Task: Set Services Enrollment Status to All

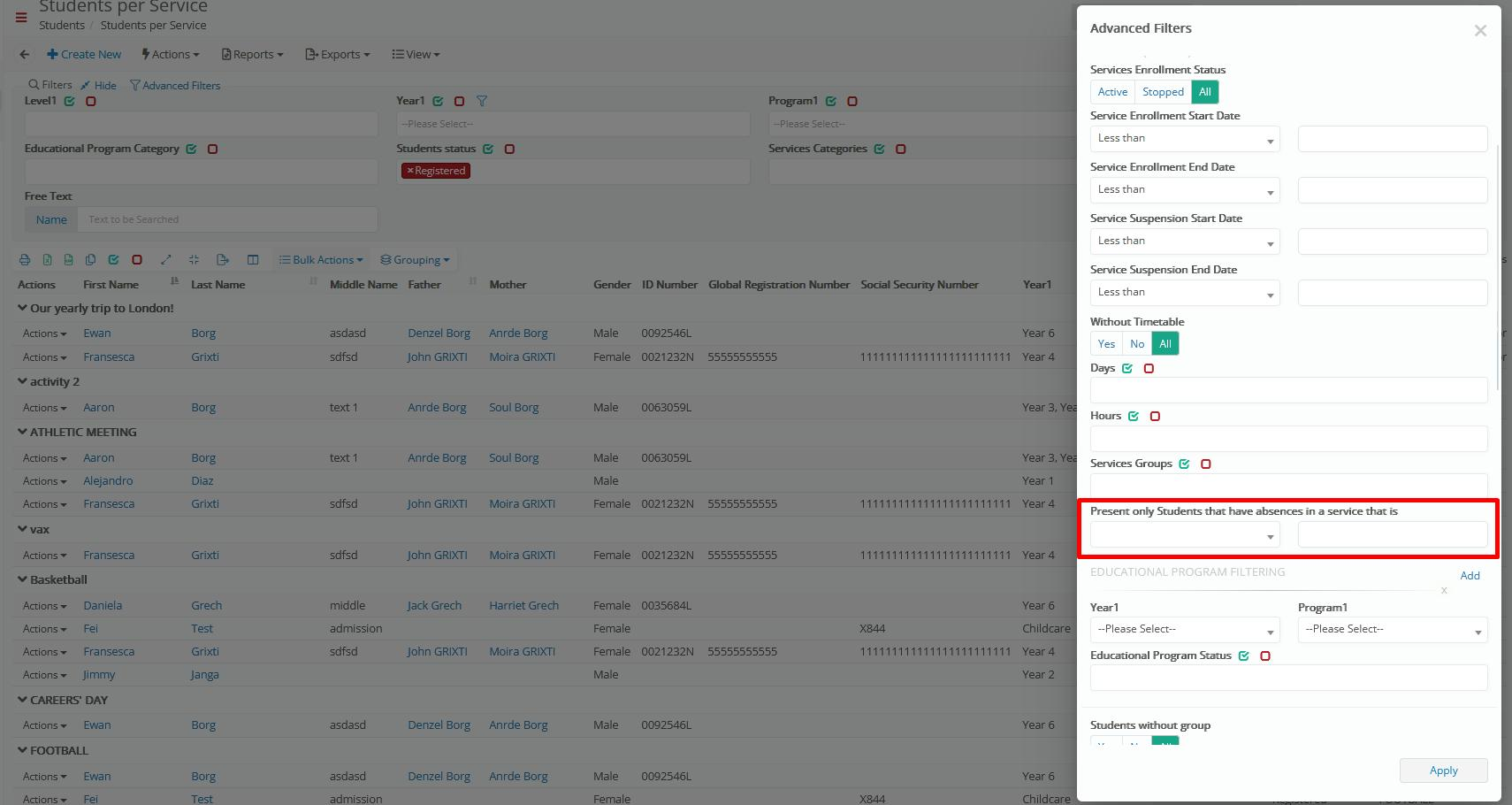Action: click(x=1204, y=92)
